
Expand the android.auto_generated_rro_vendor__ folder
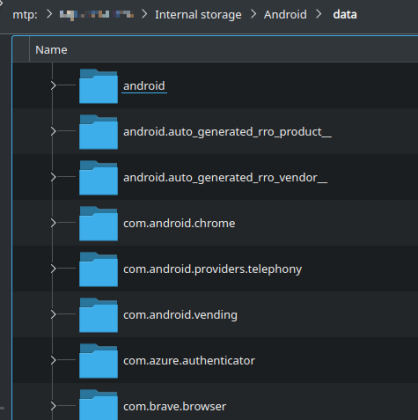[53, 177]
